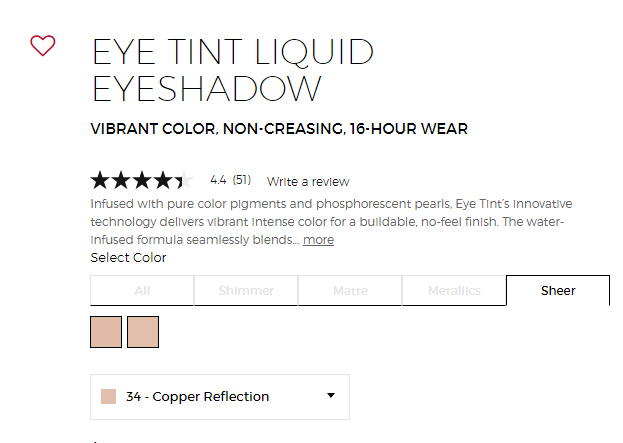Click the first filled rating star
Viewport: 623px width, 443px height.
point(100,180)
